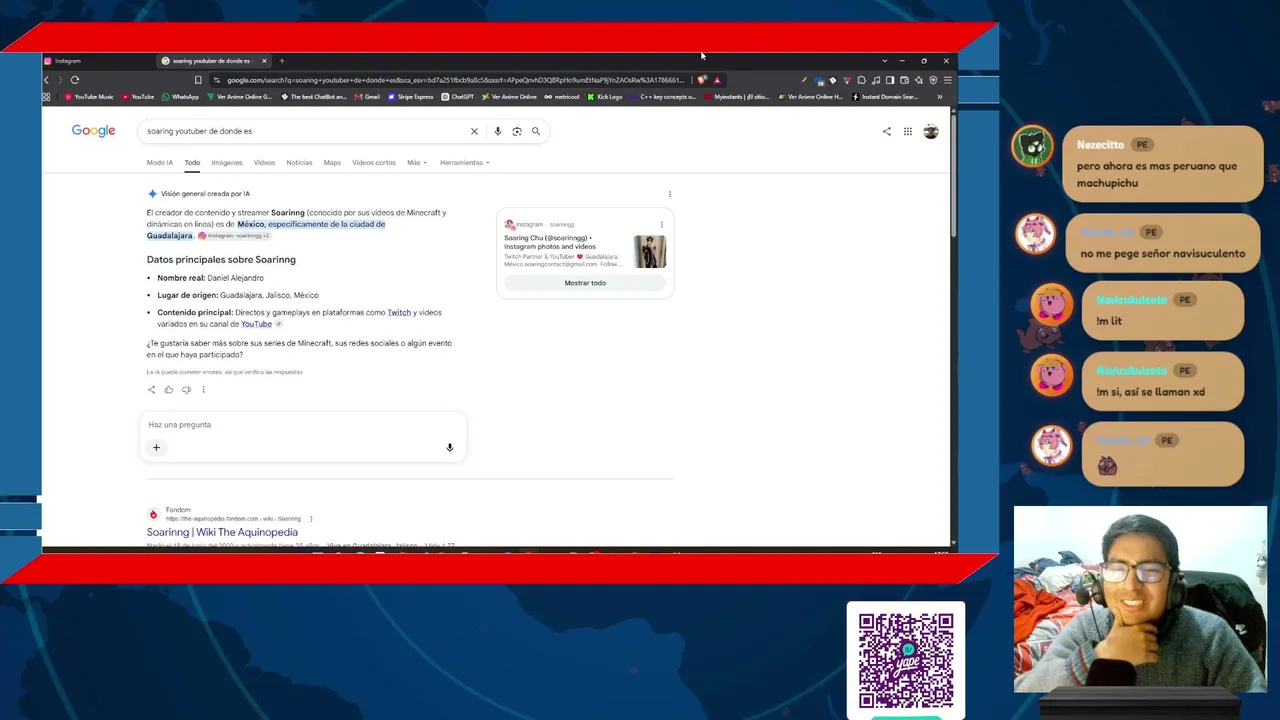Switch to the 'Videos cortos' tab
The width and height of the screenshot is (1280, 720).
[x=374, y=162]
